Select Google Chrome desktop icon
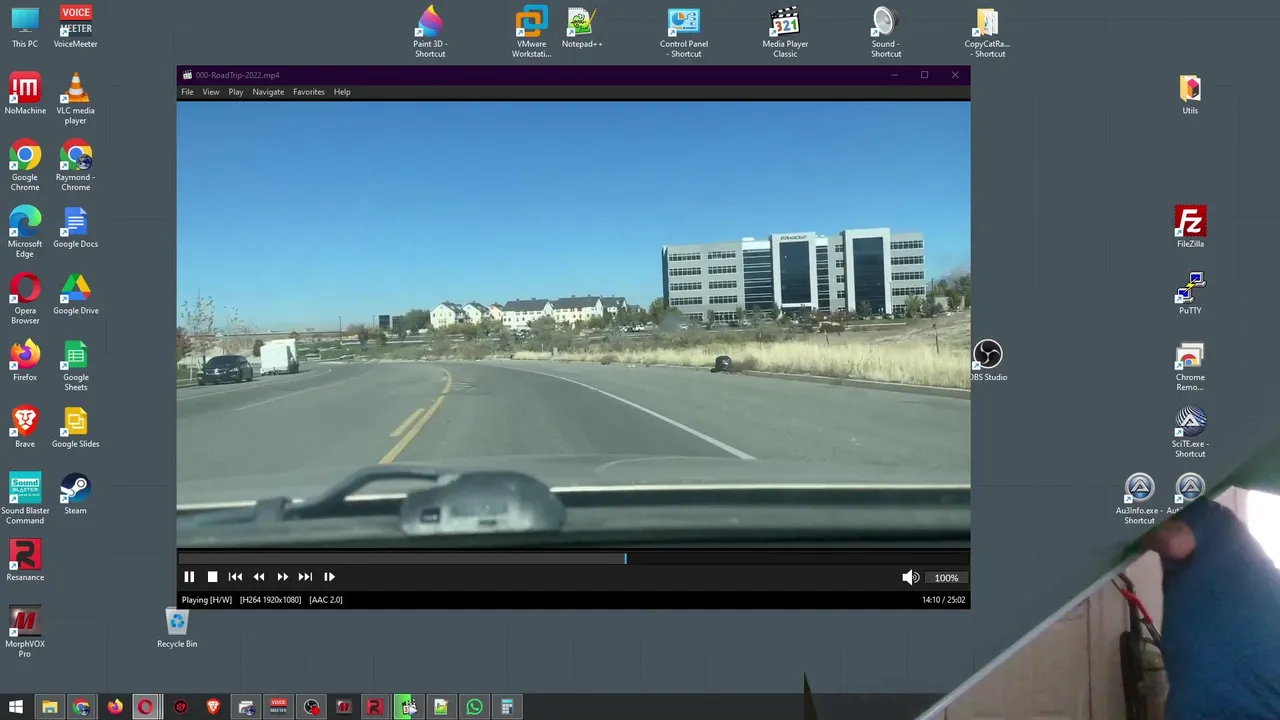 [x=25, y=166]
